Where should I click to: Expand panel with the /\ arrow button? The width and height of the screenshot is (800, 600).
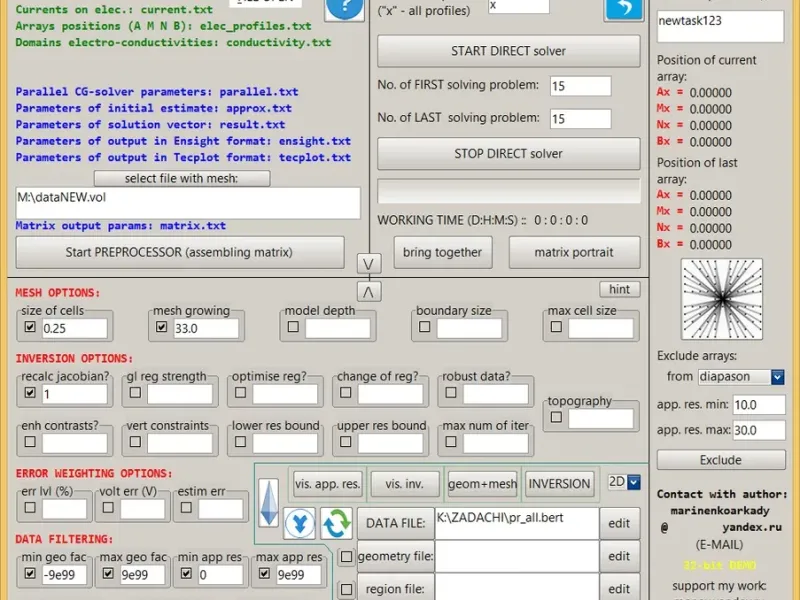[x=368, y=291]
